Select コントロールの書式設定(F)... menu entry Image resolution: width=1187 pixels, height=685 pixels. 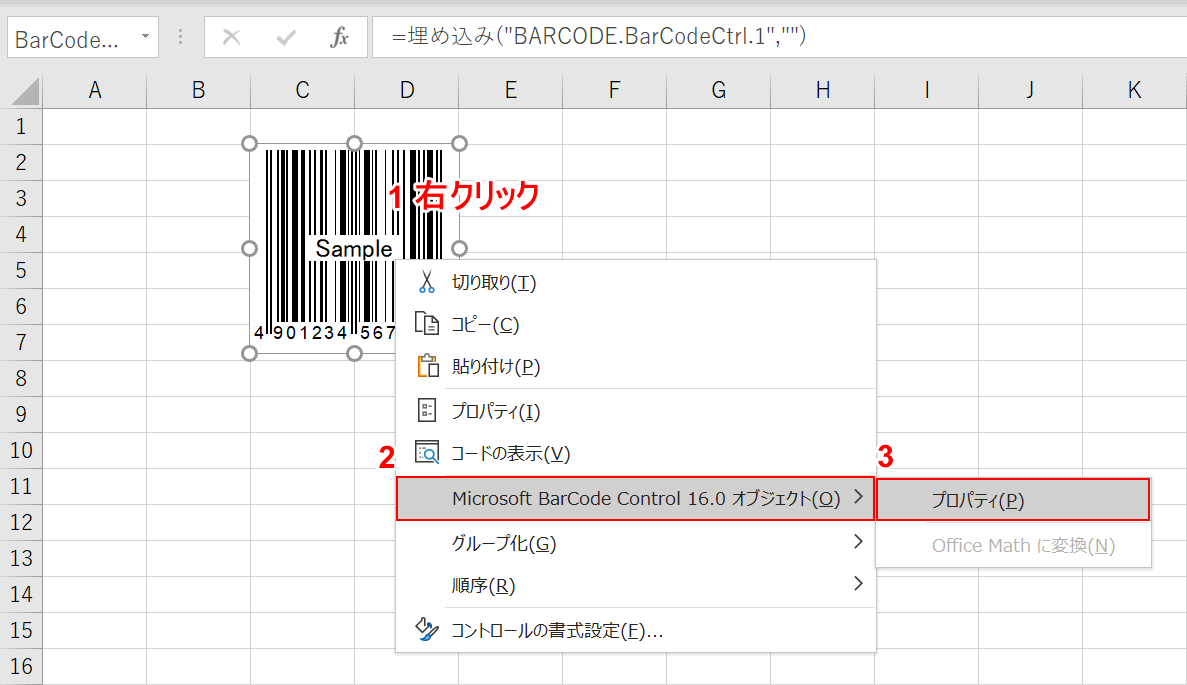(557, 630)
